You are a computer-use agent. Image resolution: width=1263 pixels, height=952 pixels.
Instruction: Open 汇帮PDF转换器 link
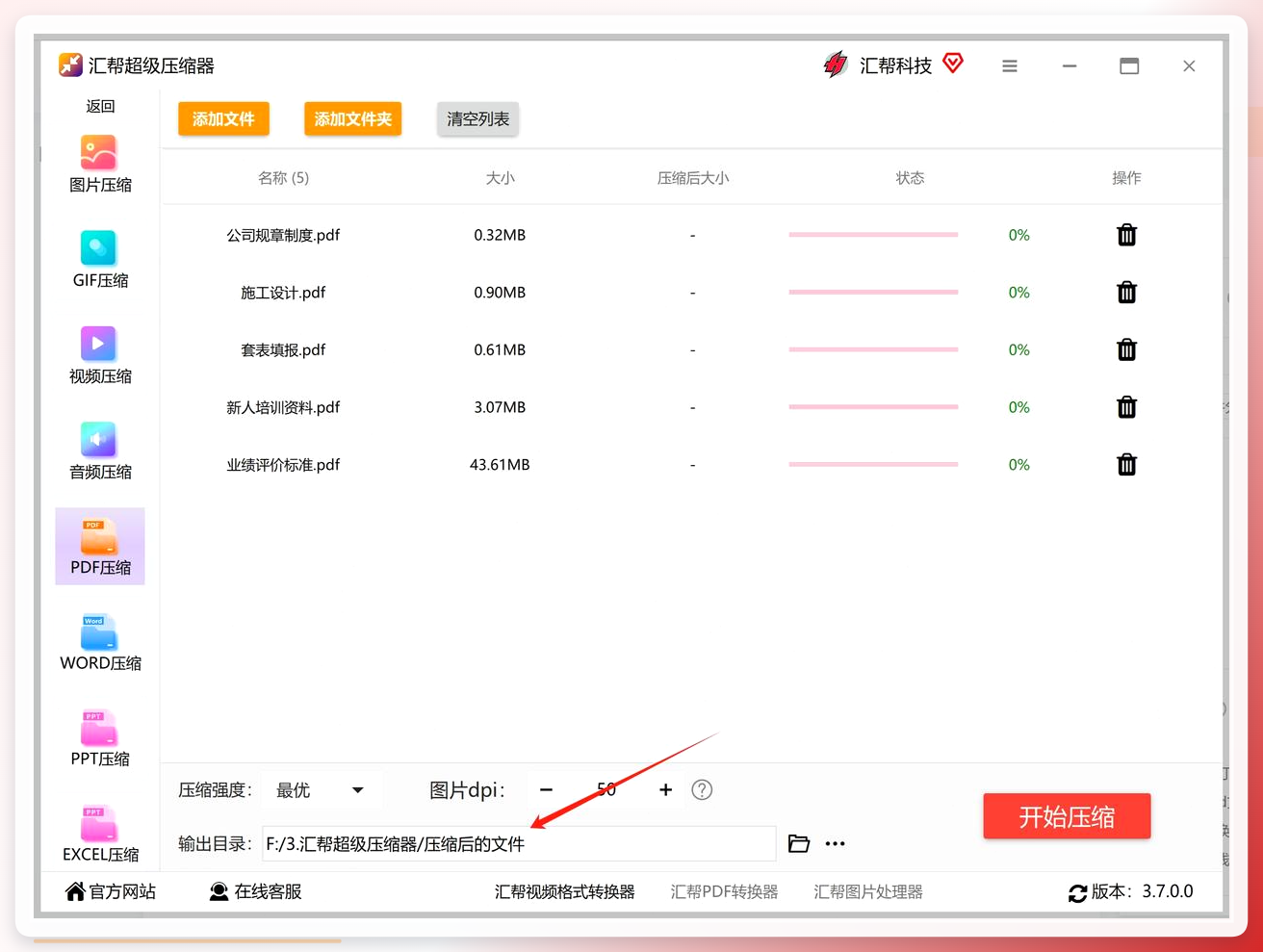(724, 892)
